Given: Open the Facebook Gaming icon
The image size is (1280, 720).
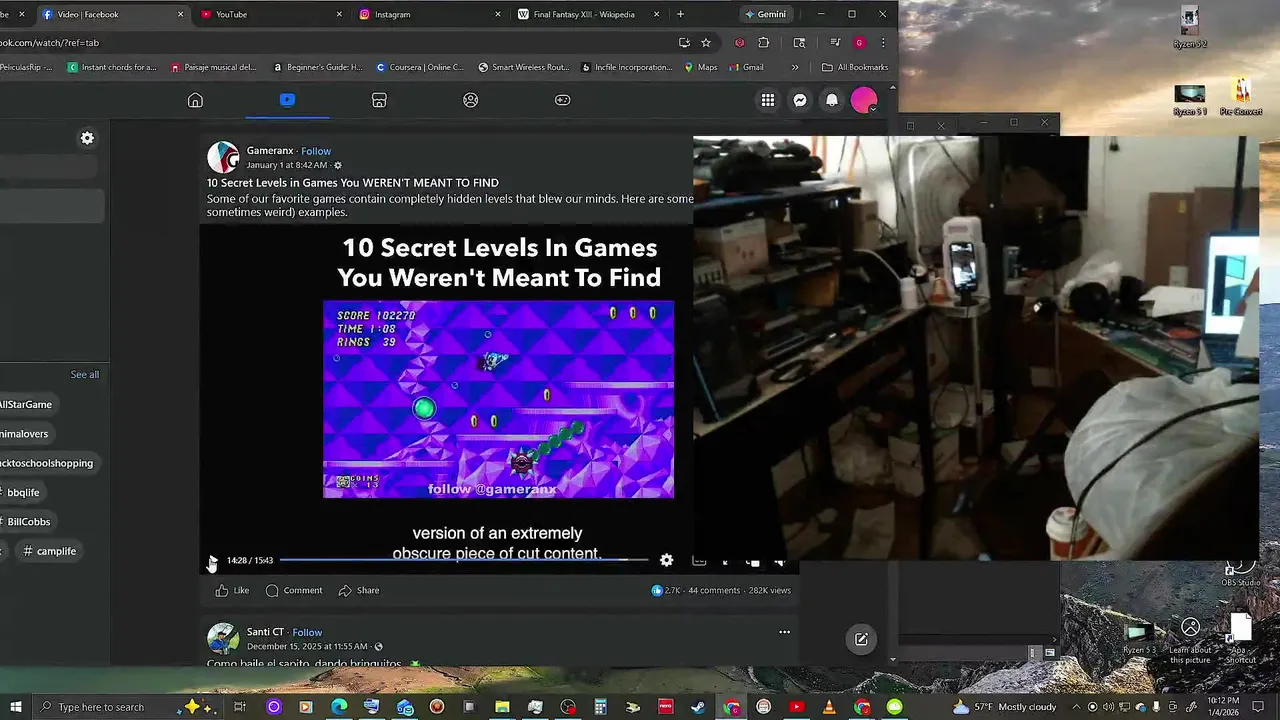Looking at the screenshot, I should pos(563,100).
